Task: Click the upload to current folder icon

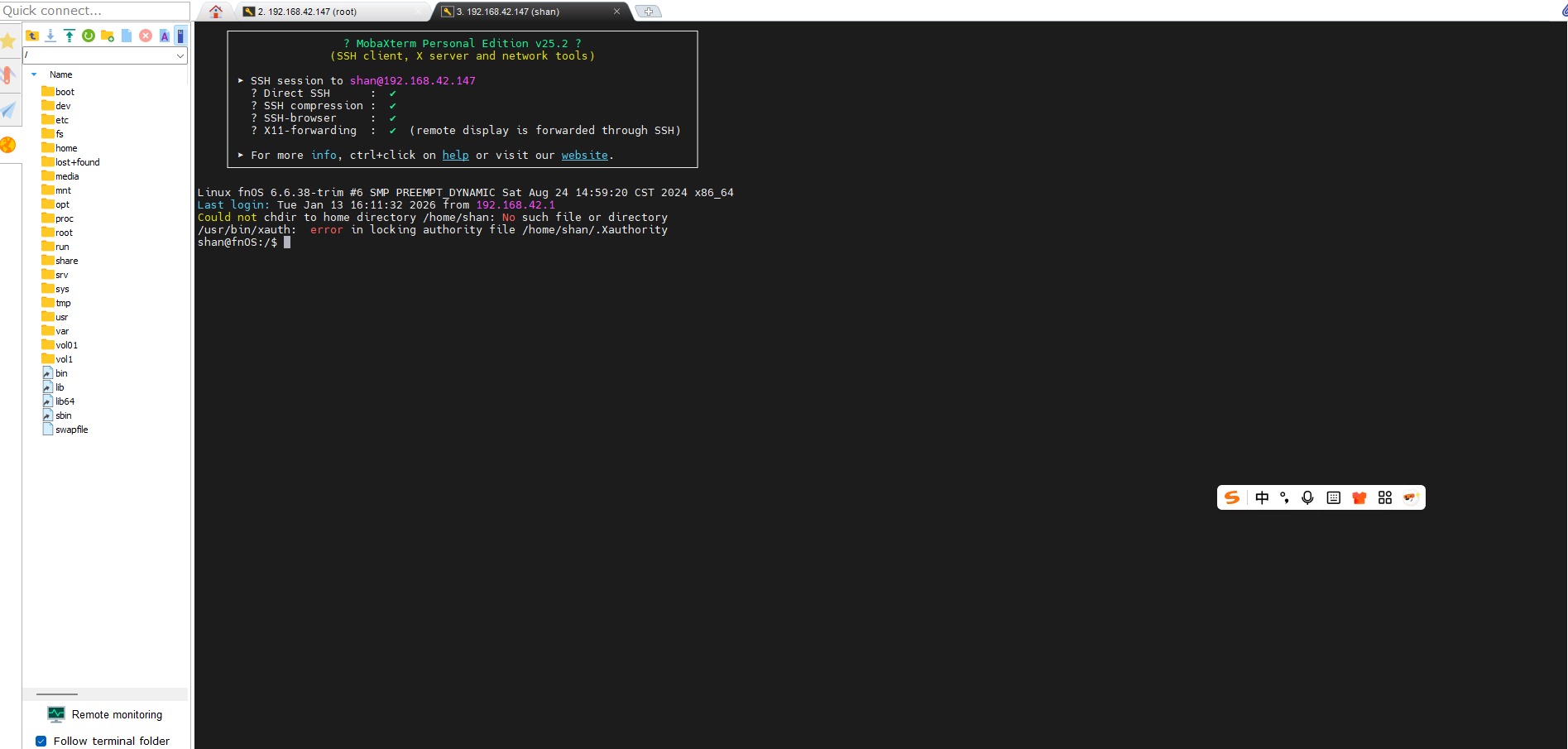Action: (70, 36)
